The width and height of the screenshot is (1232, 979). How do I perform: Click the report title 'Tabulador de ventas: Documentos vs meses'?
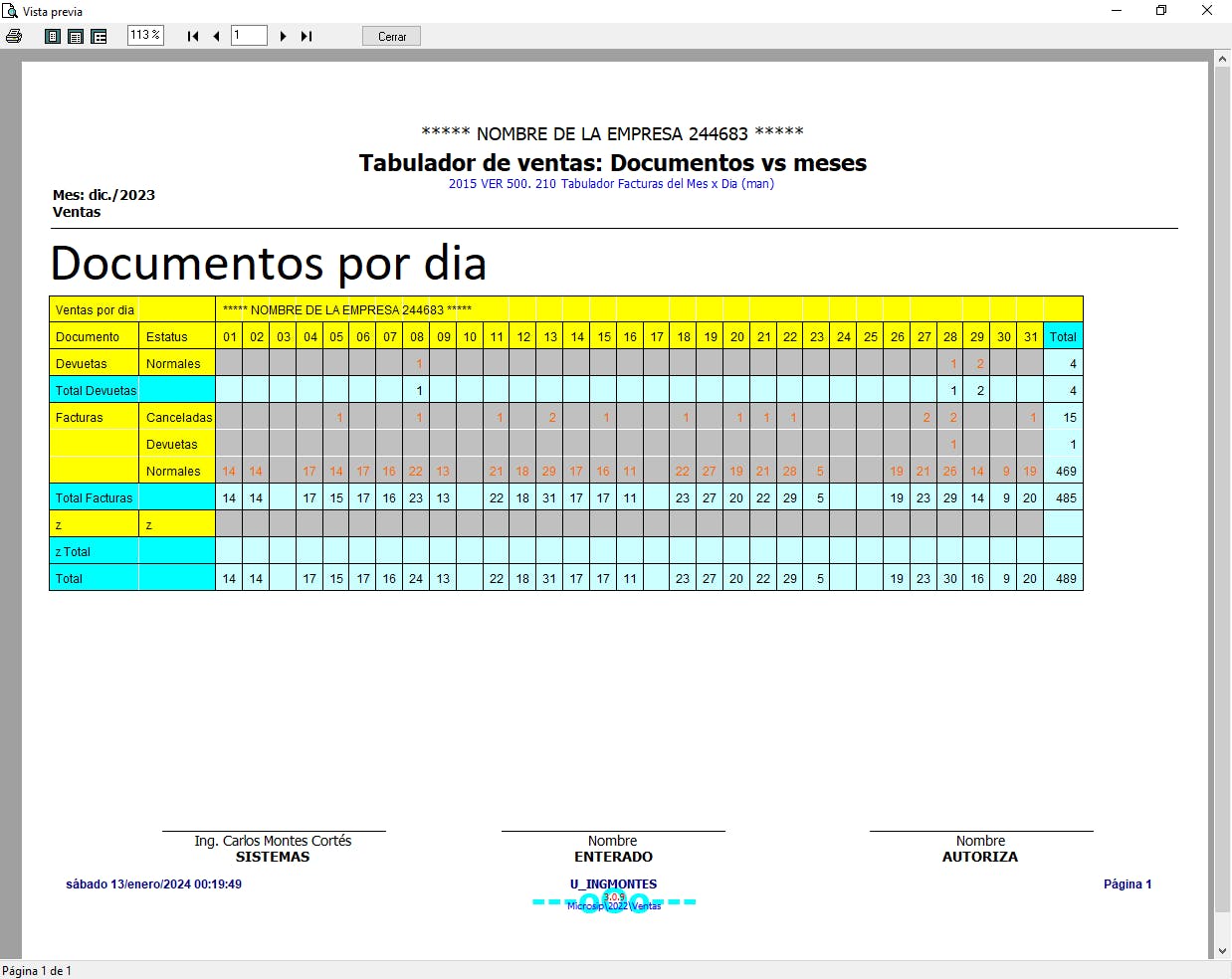tap(613, 163)
